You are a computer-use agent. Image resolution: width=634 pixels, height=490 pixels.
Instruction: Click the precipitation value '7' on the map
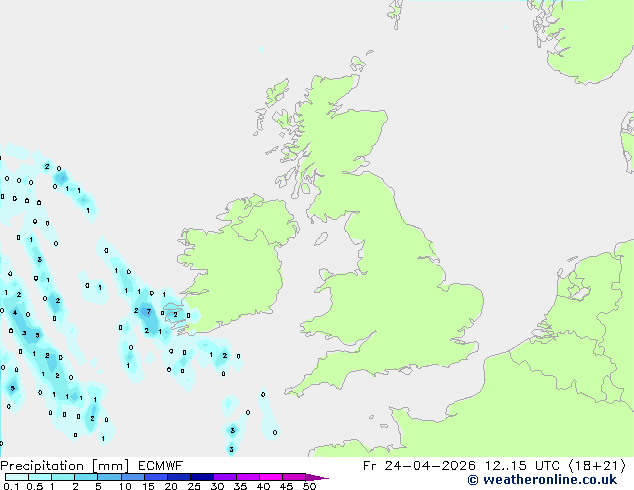(149, 311)
